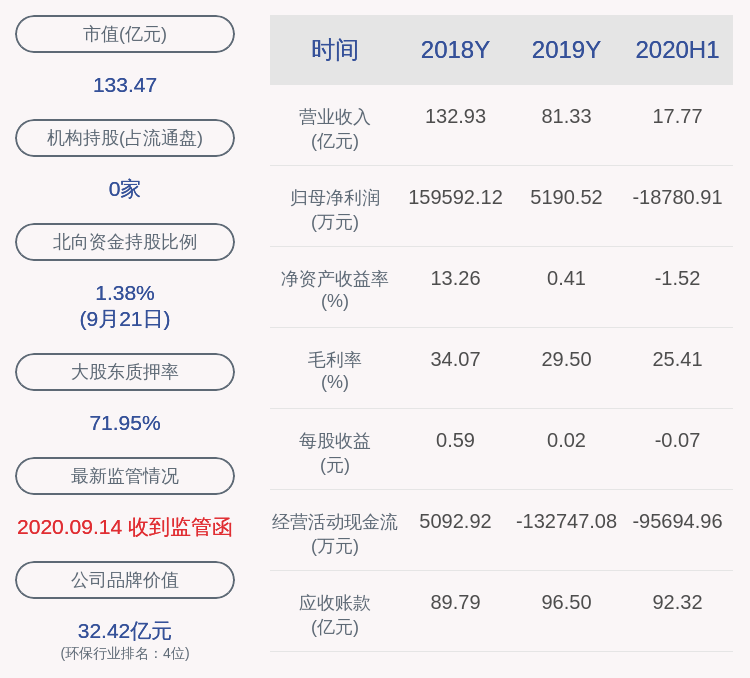The image size is (750, 678).
Task: Select the 133.47 market value
Action: click(x=125, y=86)
